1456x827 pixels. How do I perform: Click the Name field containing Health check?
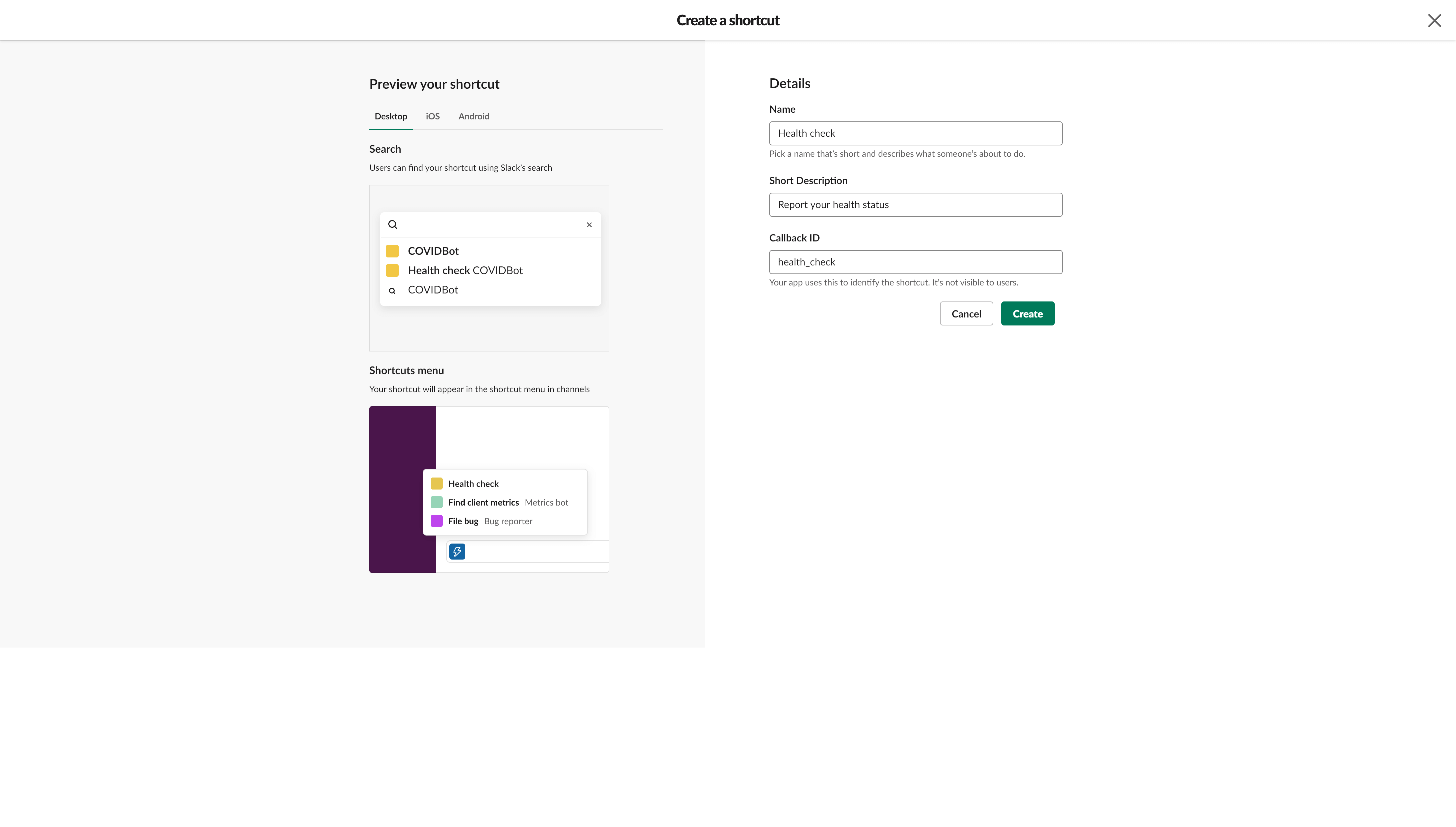(x=915, y=133)
